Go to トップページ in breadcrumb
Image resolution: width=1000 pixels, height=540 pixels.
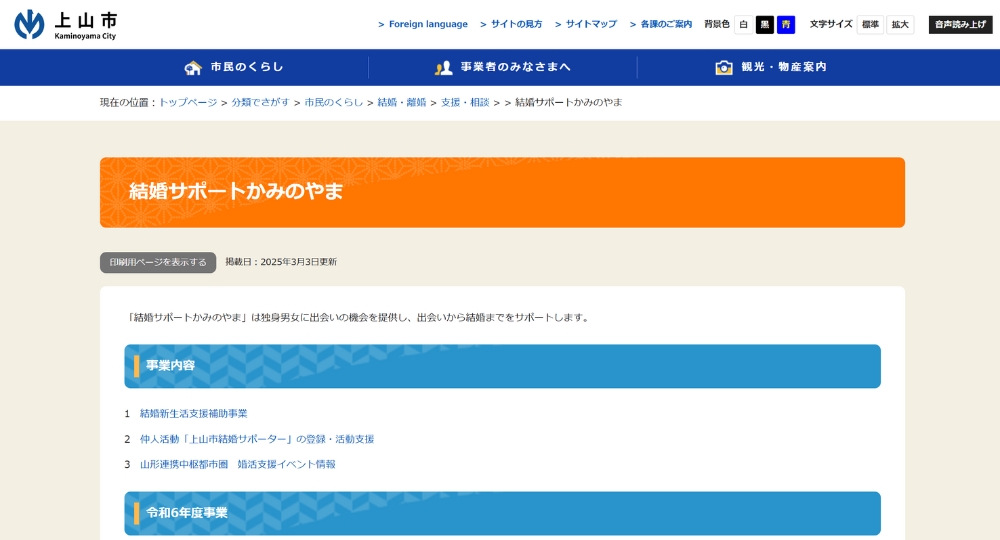tap(188, 102)
